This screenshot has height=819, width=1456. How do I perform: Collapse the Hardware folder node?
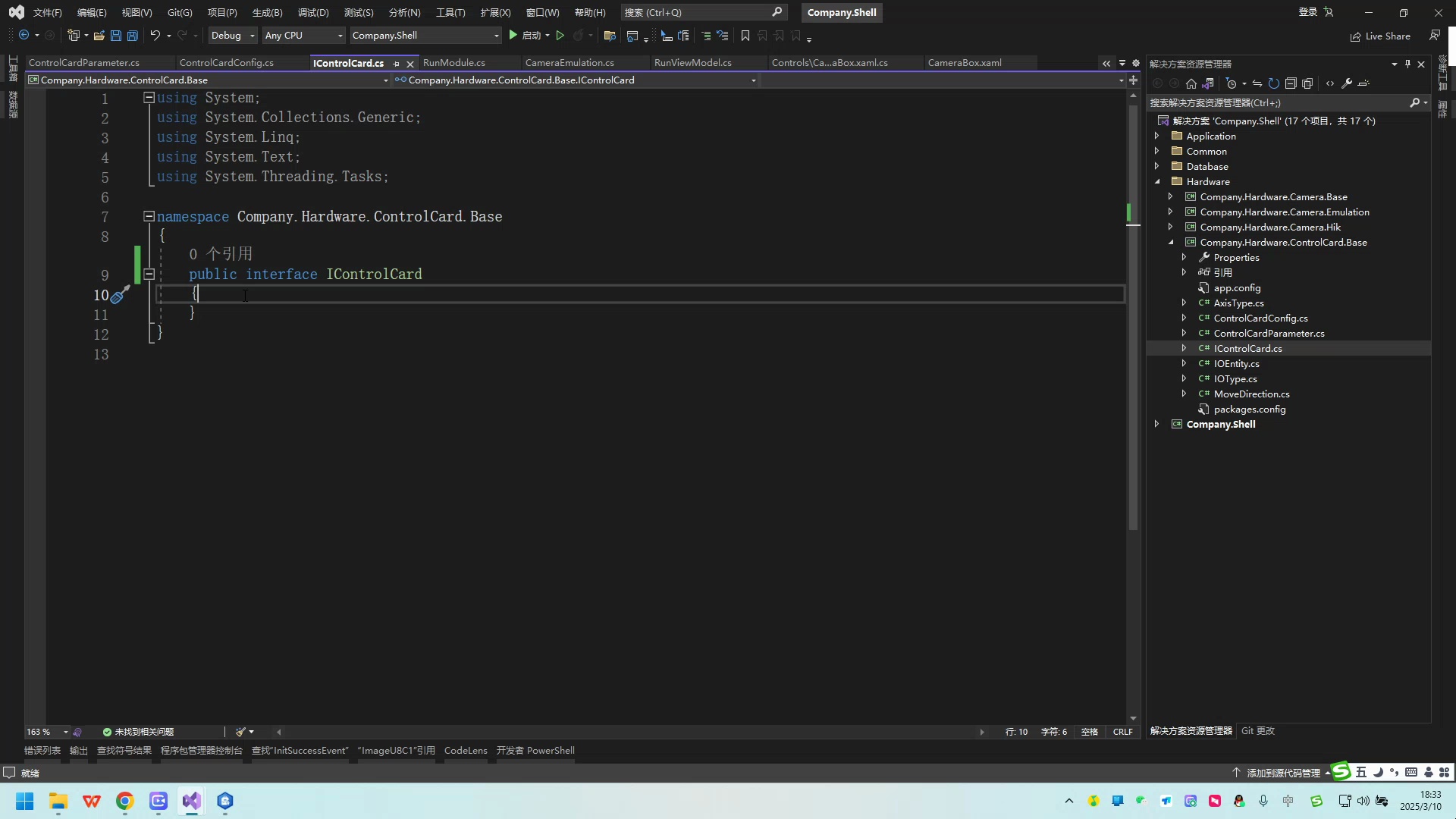point(1157,182)
